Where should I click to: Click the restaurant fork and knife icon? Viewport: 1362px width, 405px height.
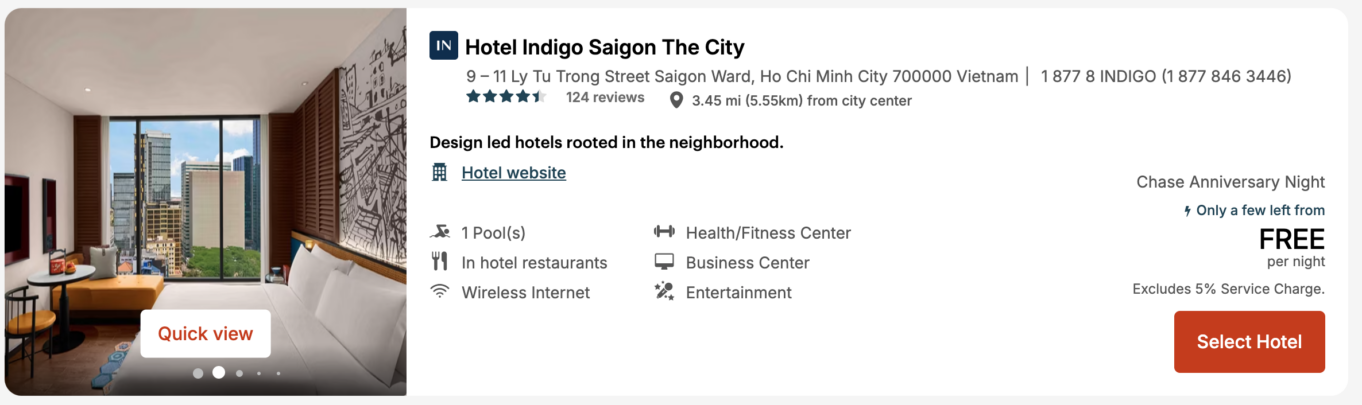[x=439, y=262]
